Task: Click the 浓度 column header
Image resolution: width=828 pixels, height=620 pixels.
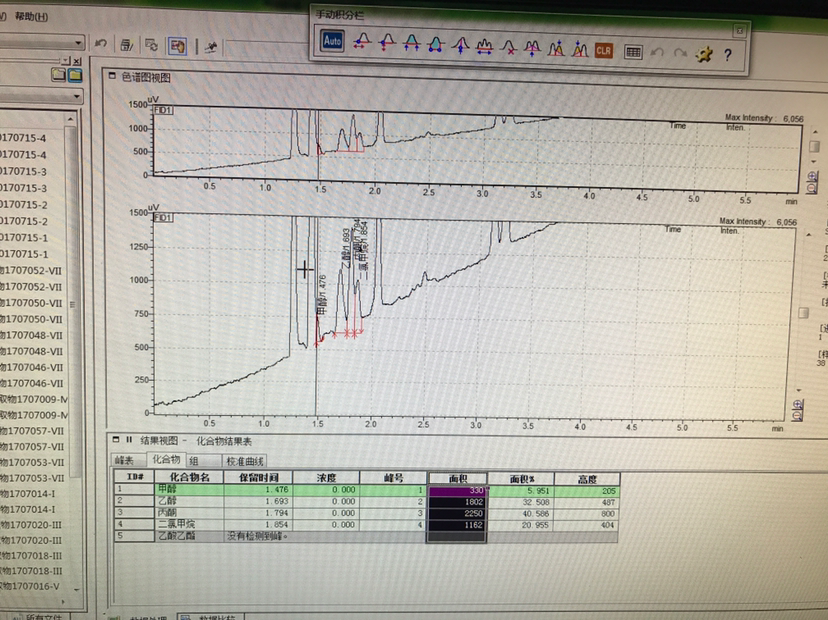Action: point(326,477)
